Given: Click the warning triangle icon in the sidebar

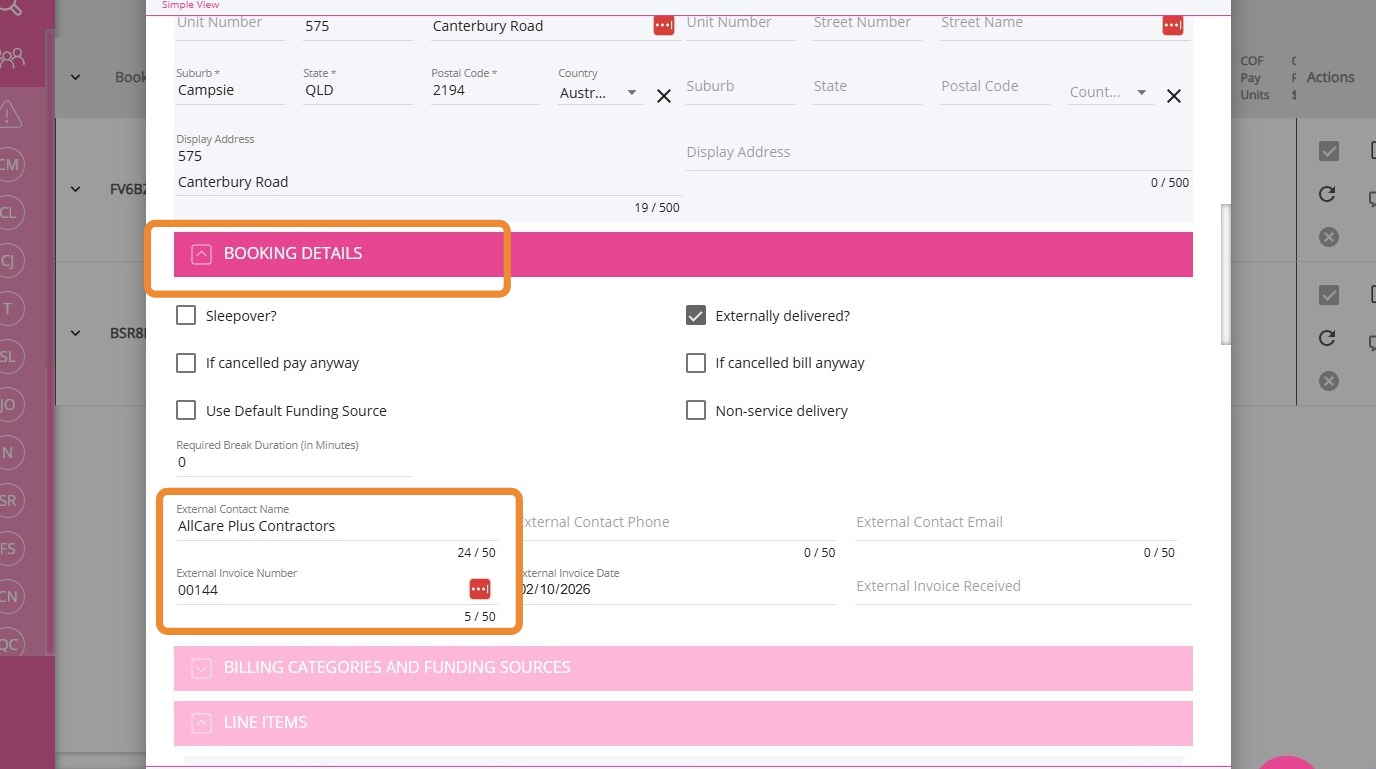Looking at the screenshot, I should (x=11, y=114).
